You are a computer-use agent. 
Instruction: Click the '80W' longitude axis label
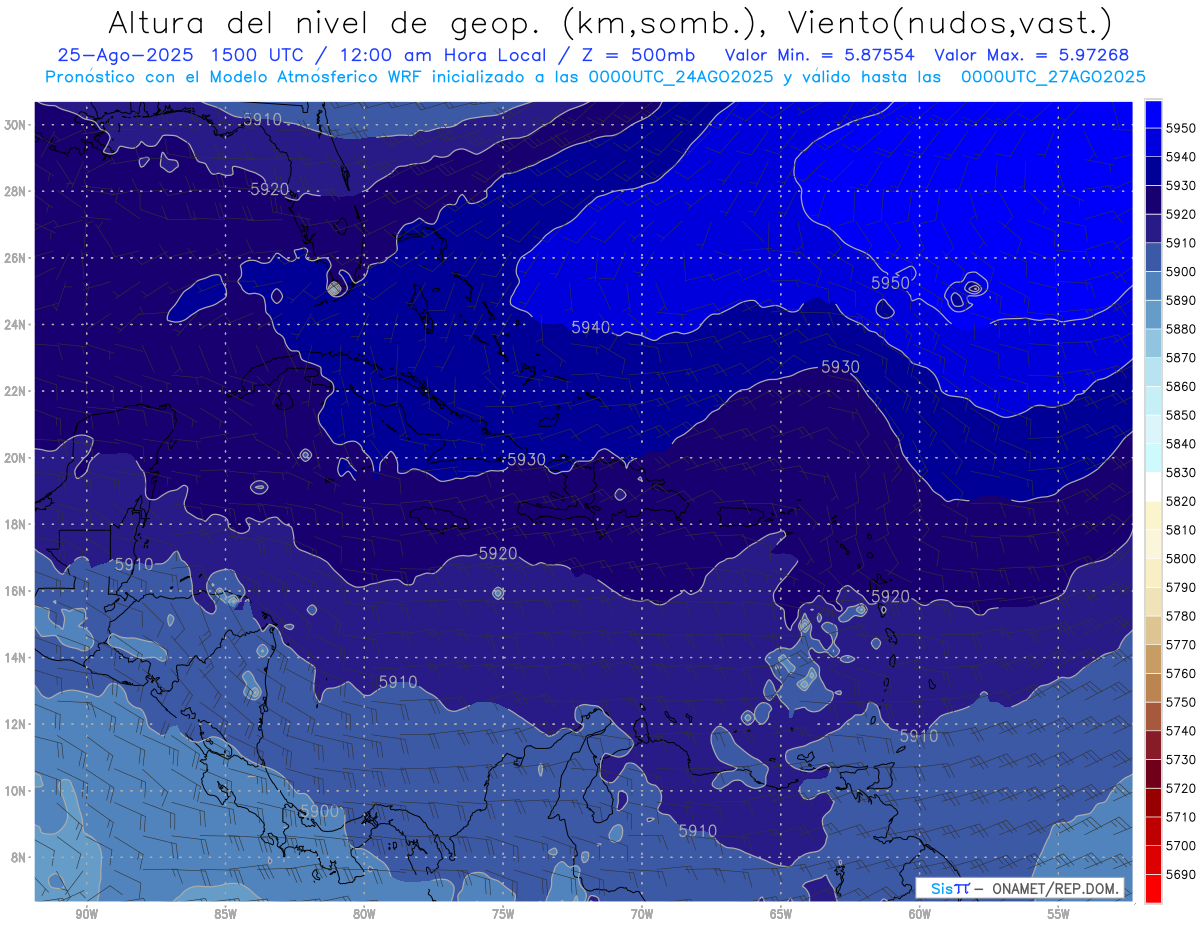coord(364,915)
